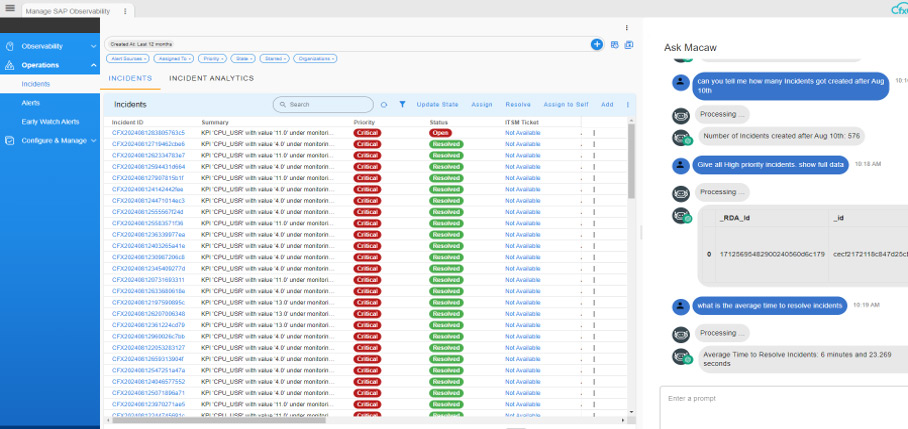Viewport: 908px width, 429px height.
Task: Switch to the INCIDENTS tab
Action: pos(130,78)
